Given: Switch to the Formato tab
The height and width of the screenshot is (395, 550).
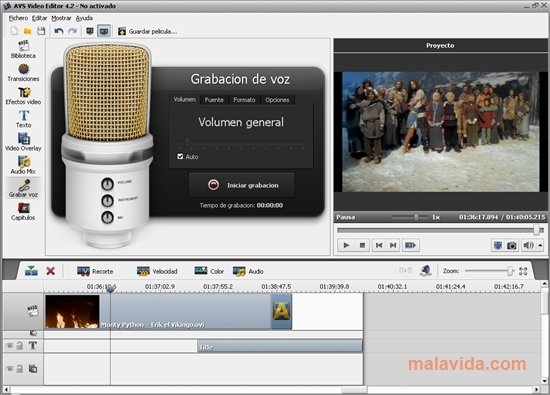Looking at the screenshot, I should pyautogui.click(x=244, y=100).
